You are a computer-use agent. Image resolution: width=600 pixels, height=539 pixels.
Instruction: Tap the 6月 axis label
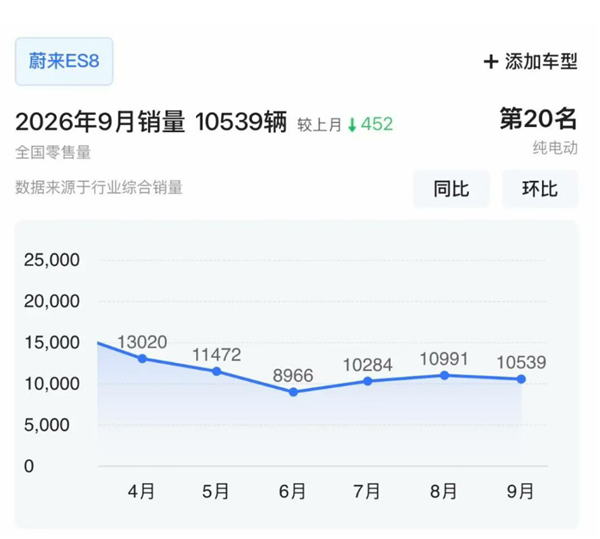tap(292, 491)
